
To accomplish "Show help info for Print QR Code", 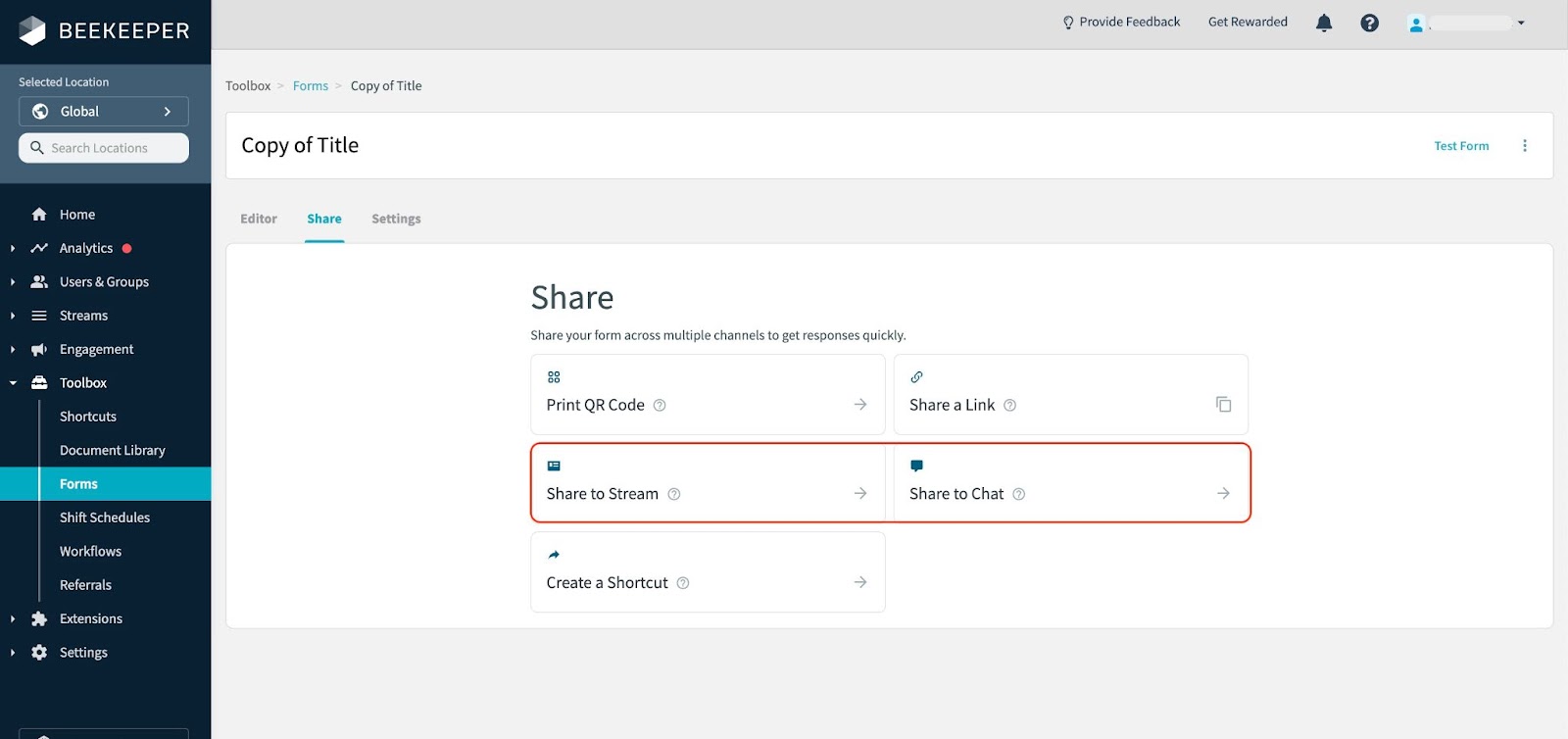I will click(x=660, y=405).
